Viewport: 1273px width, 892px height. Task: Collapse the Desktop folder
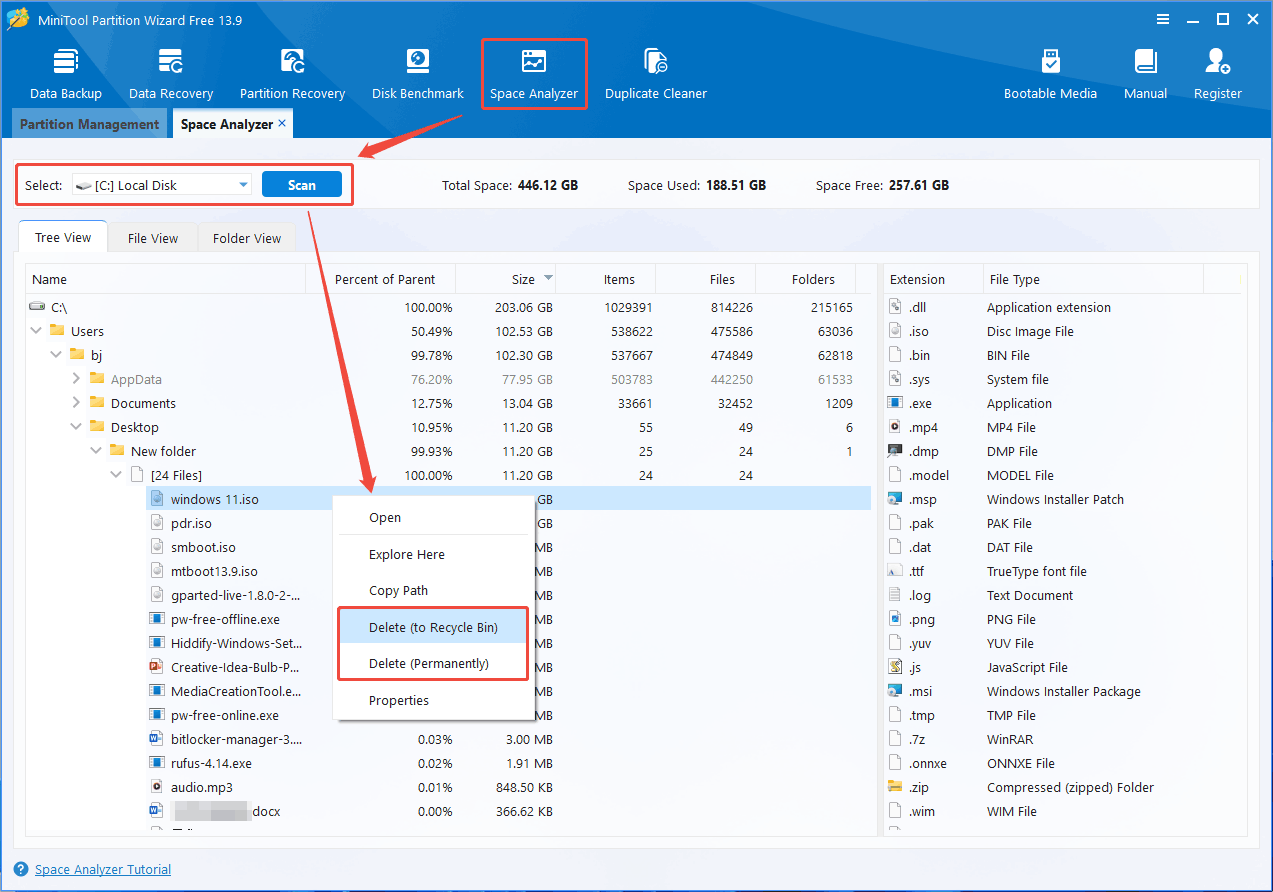77,427
